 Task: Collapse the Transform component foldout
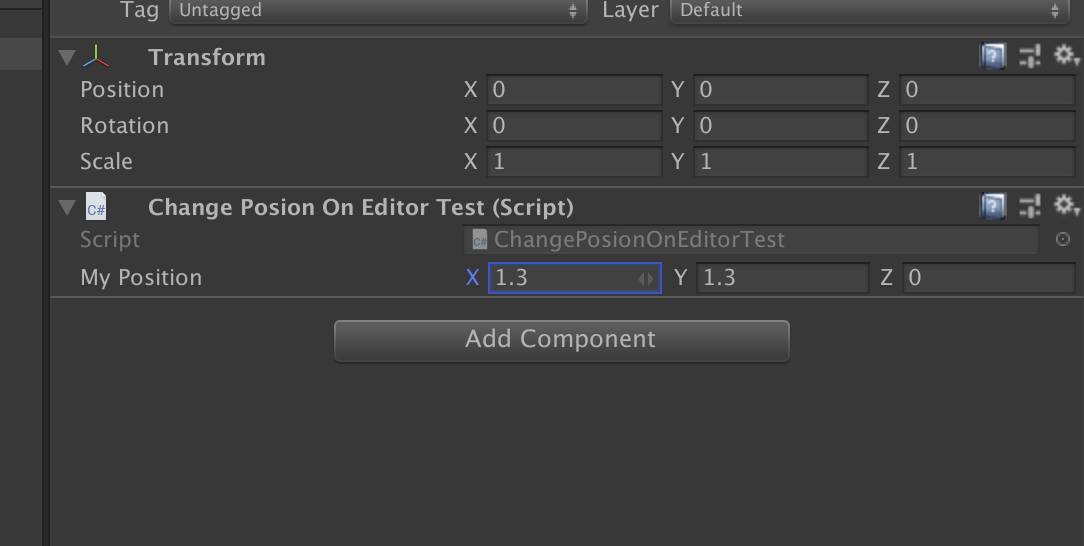click(67, 57)
